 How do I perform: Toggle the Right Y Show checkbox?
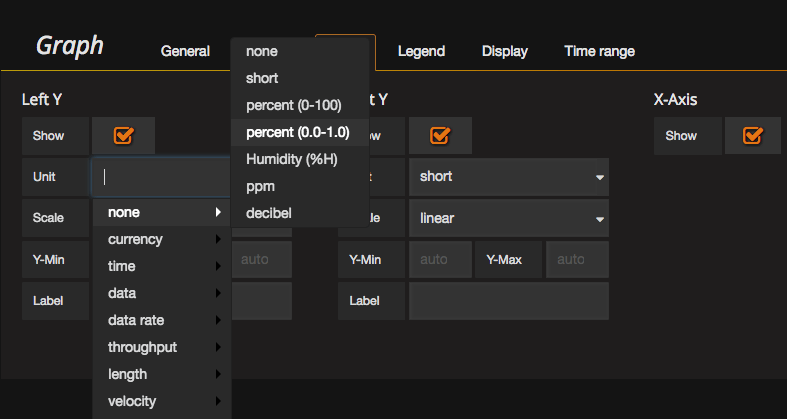click(x=440, y=136)
